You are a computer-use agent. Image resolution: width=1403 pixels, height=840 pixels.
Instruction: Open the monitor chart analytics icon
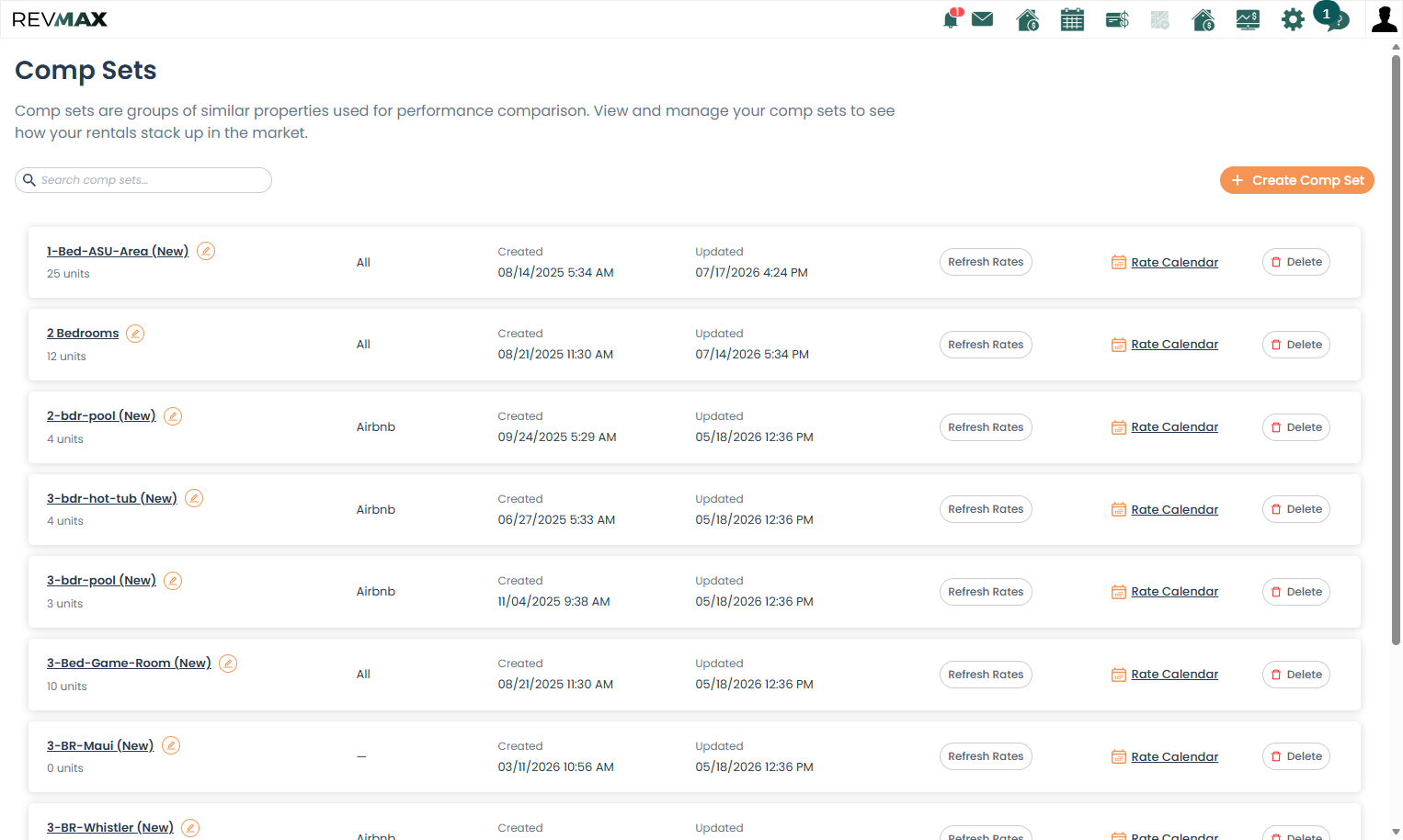click(1248, 19)
